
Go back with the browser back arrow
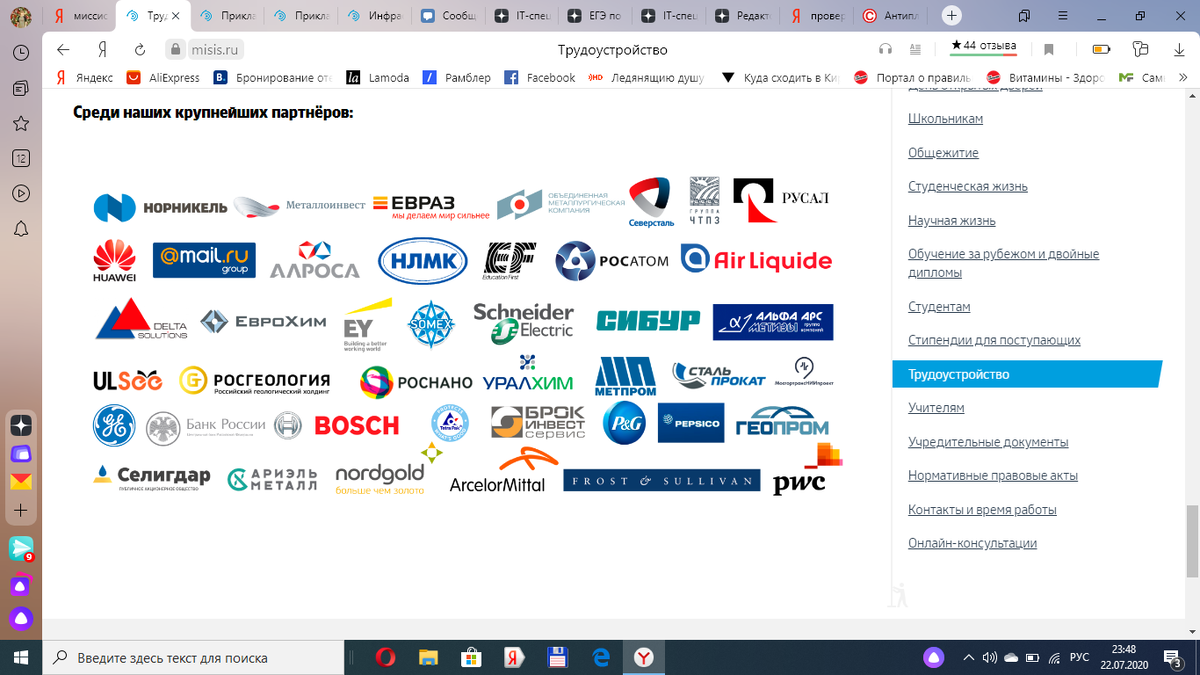pyautogui.click(x=63, y=49)
